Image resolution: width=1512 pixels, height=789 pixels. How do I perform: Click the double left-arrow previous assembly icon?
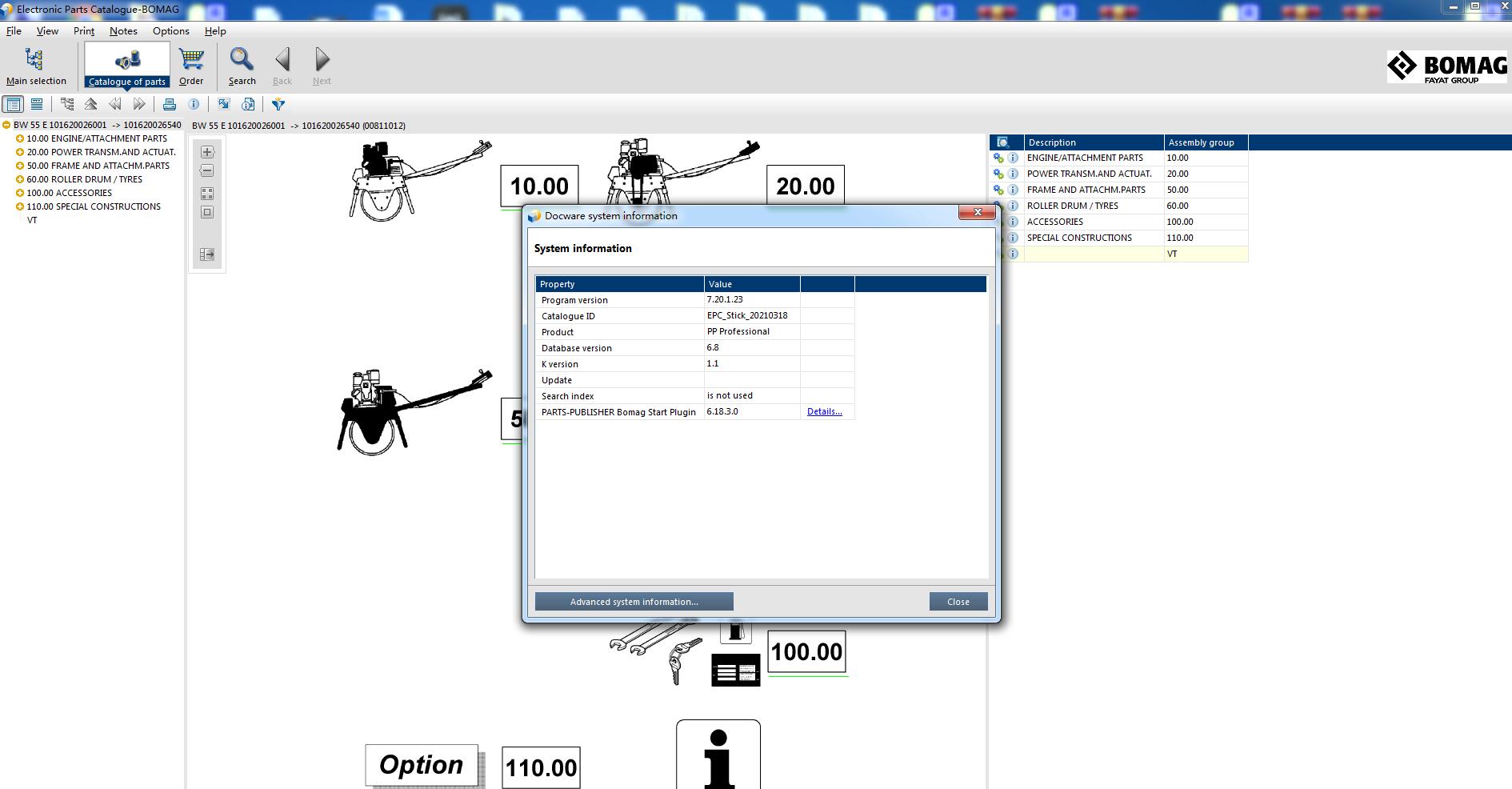click(115, 104)
